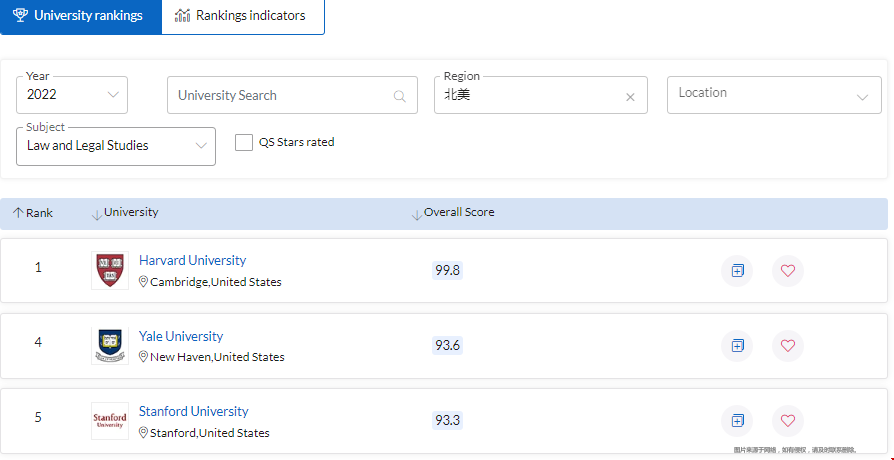Click the chart icon in Rankings indicators tab
Viewport: 894px width, 460px height.
pos(182,15)
